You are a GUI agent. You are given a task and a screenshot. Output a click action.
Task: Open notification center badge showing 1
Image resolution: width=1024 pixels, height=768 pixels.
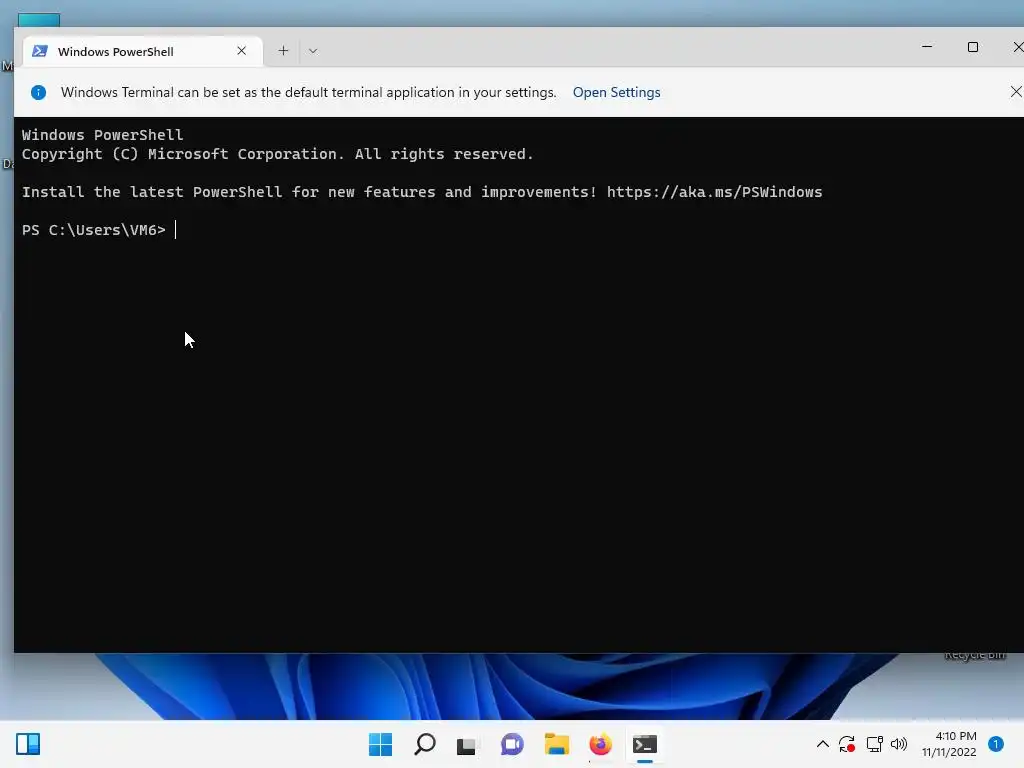coord(996,744)
